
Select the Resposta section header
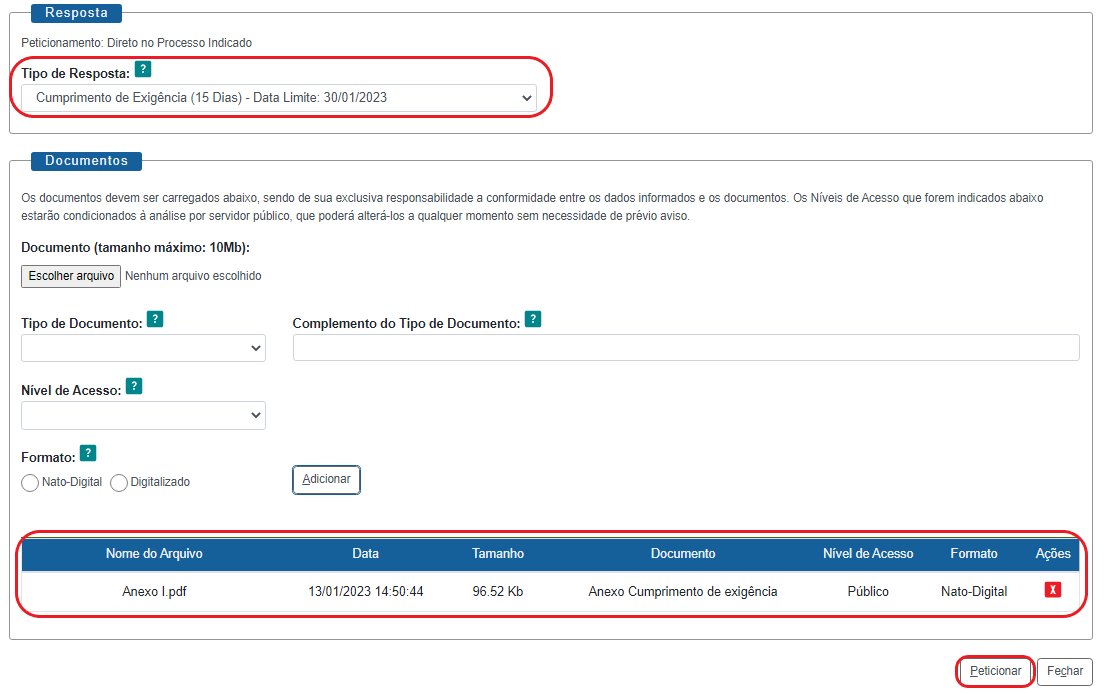click(x=76, y=13)
